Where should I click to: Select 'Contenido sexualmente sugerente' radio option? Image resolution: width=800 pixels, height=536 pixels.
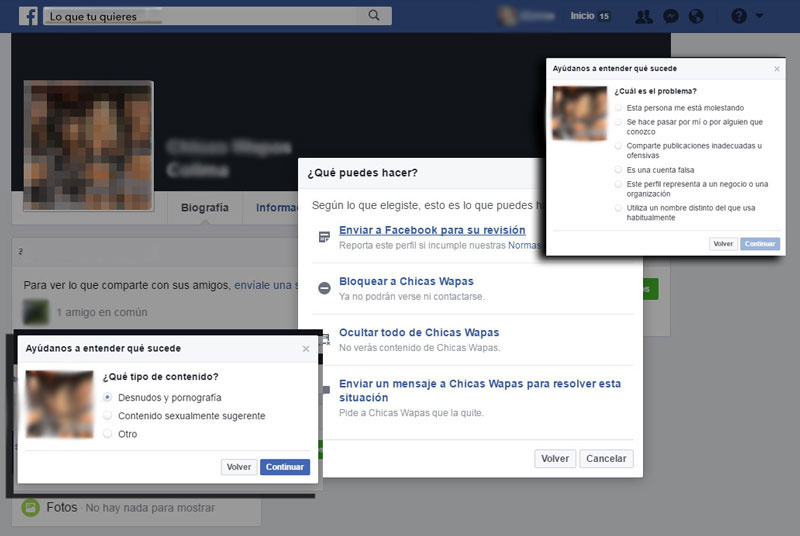point(107,415)
